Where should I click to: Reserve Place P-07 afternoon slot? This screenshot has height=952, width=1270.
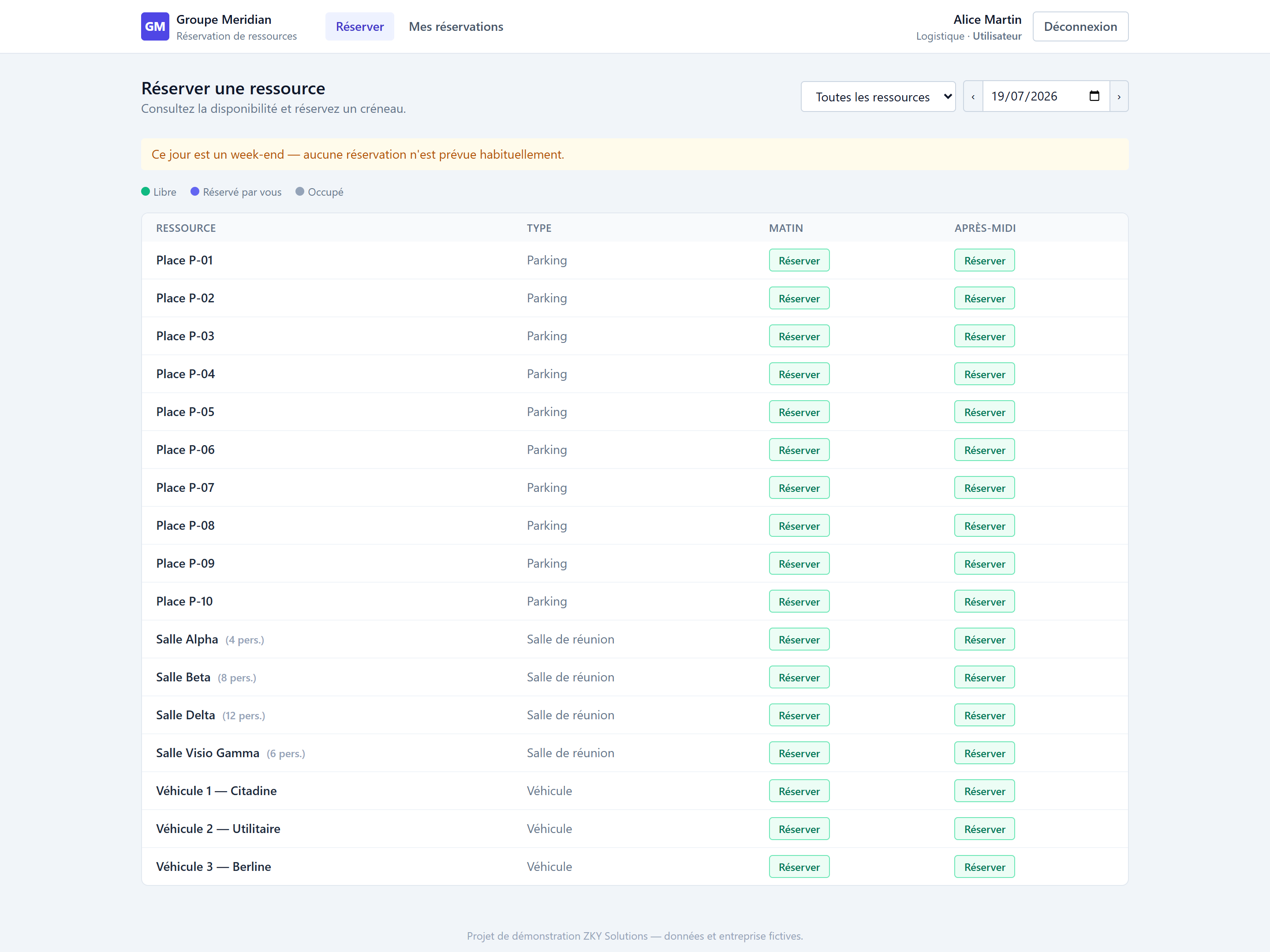[984, 488]
